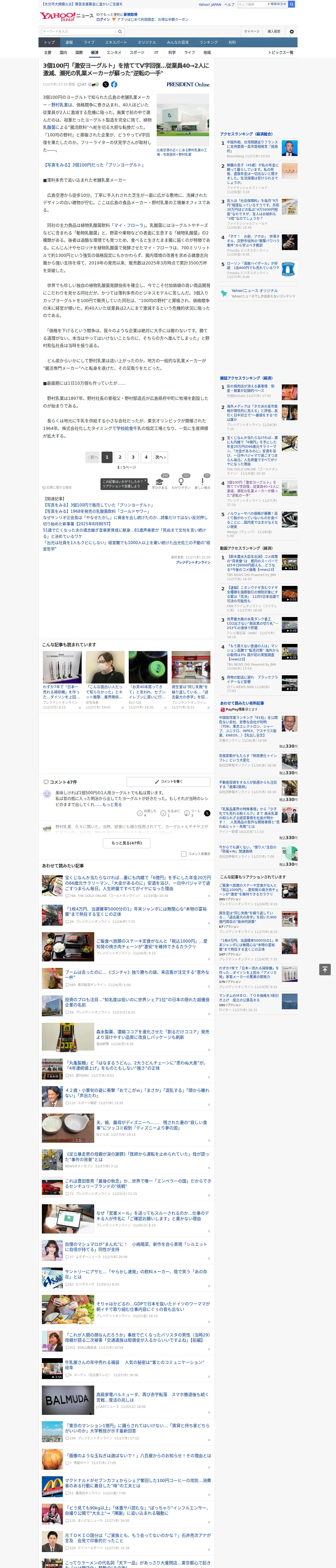The image size is (336, 1568).
Task: Click the search magnifier button in keyword bar
Action: (120, 31)
